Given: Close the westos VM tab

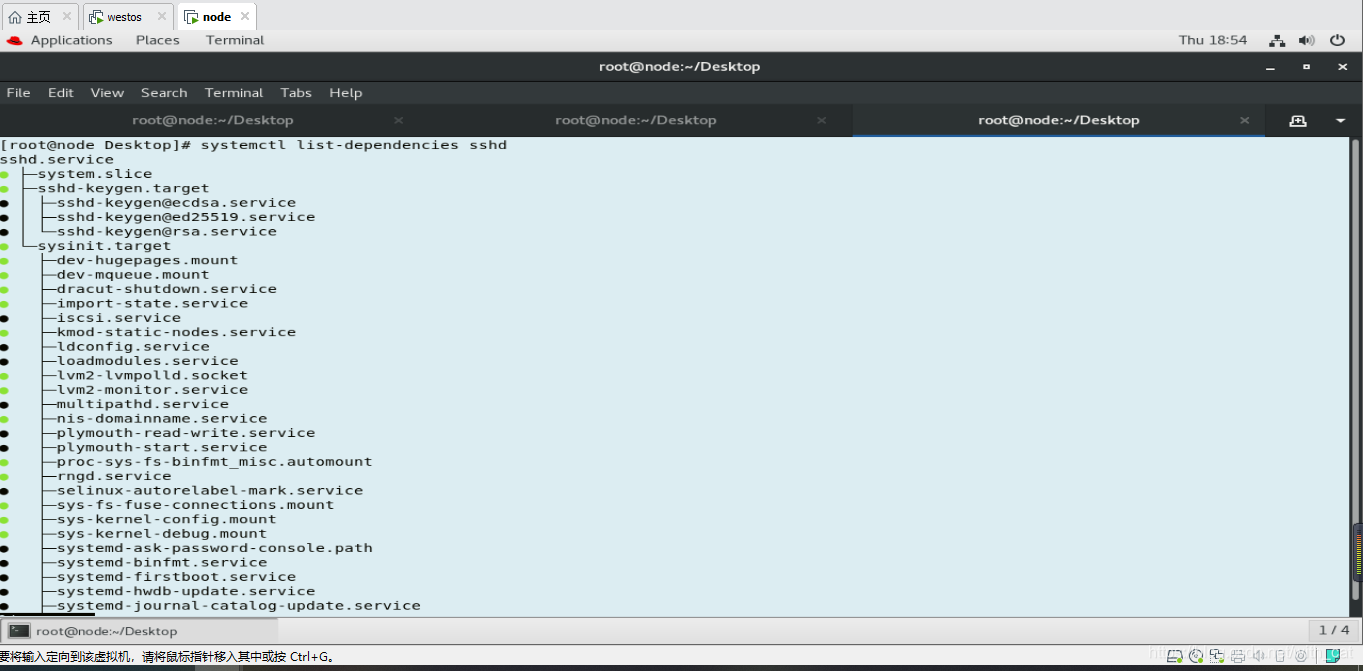Looking at the screenshot, I should coord(162,17).
